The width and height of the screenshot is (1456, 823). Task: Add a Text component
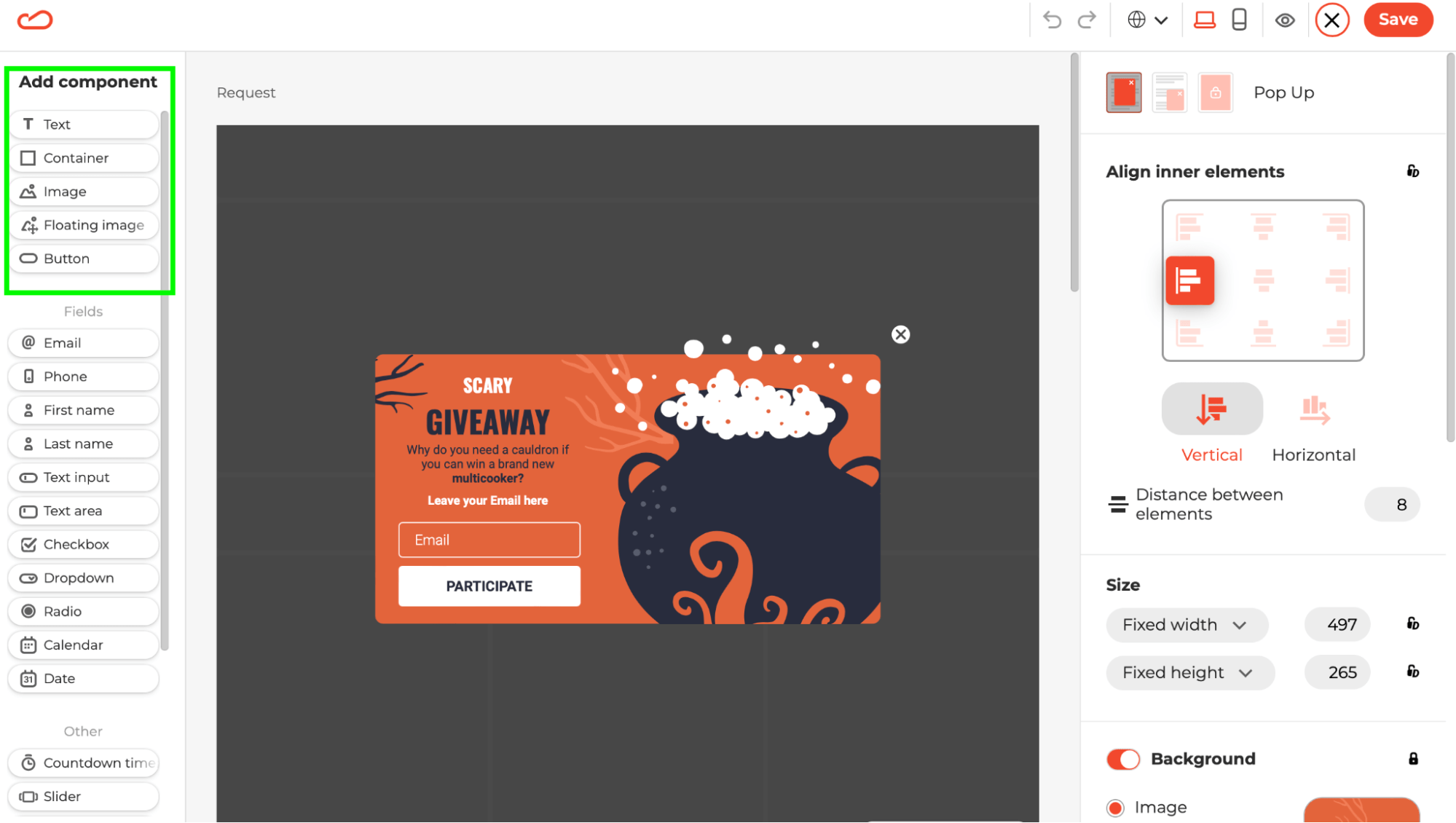[x=84, y=125]
